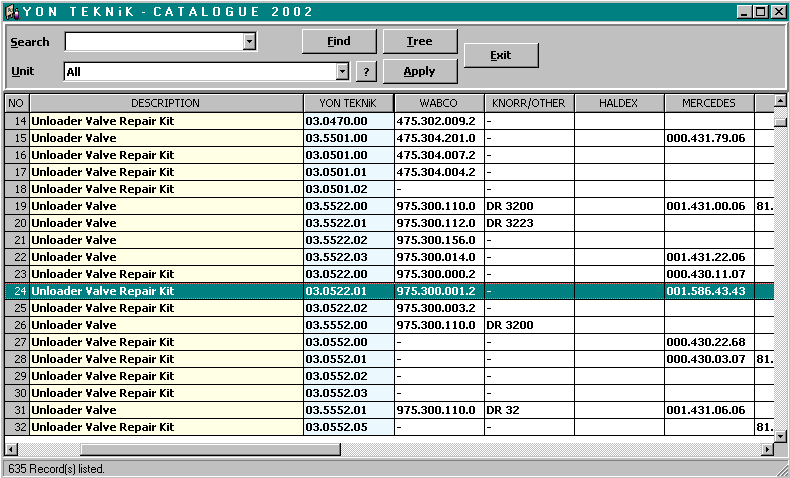
Task: Click the Apply button
Action: click(x=420, y=72)
